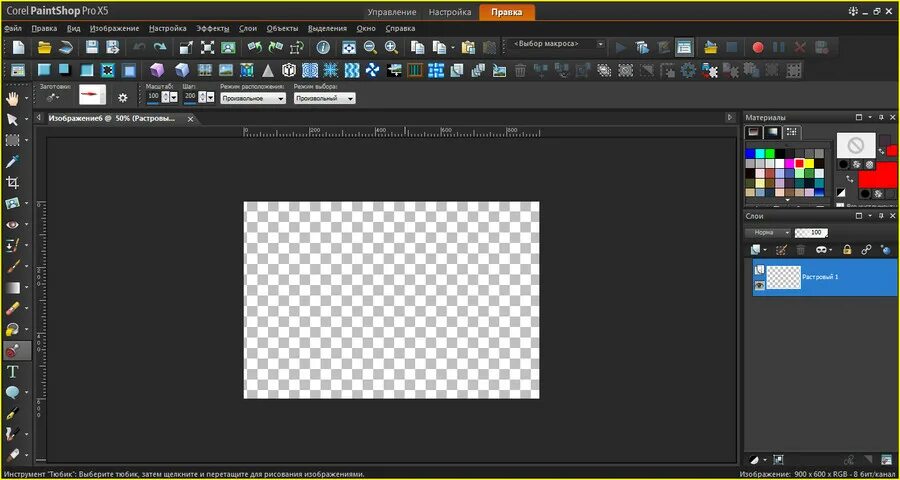Toggle auto-hide pin of Слои panel
Screen dimensions: 900x480
point(881,216)
